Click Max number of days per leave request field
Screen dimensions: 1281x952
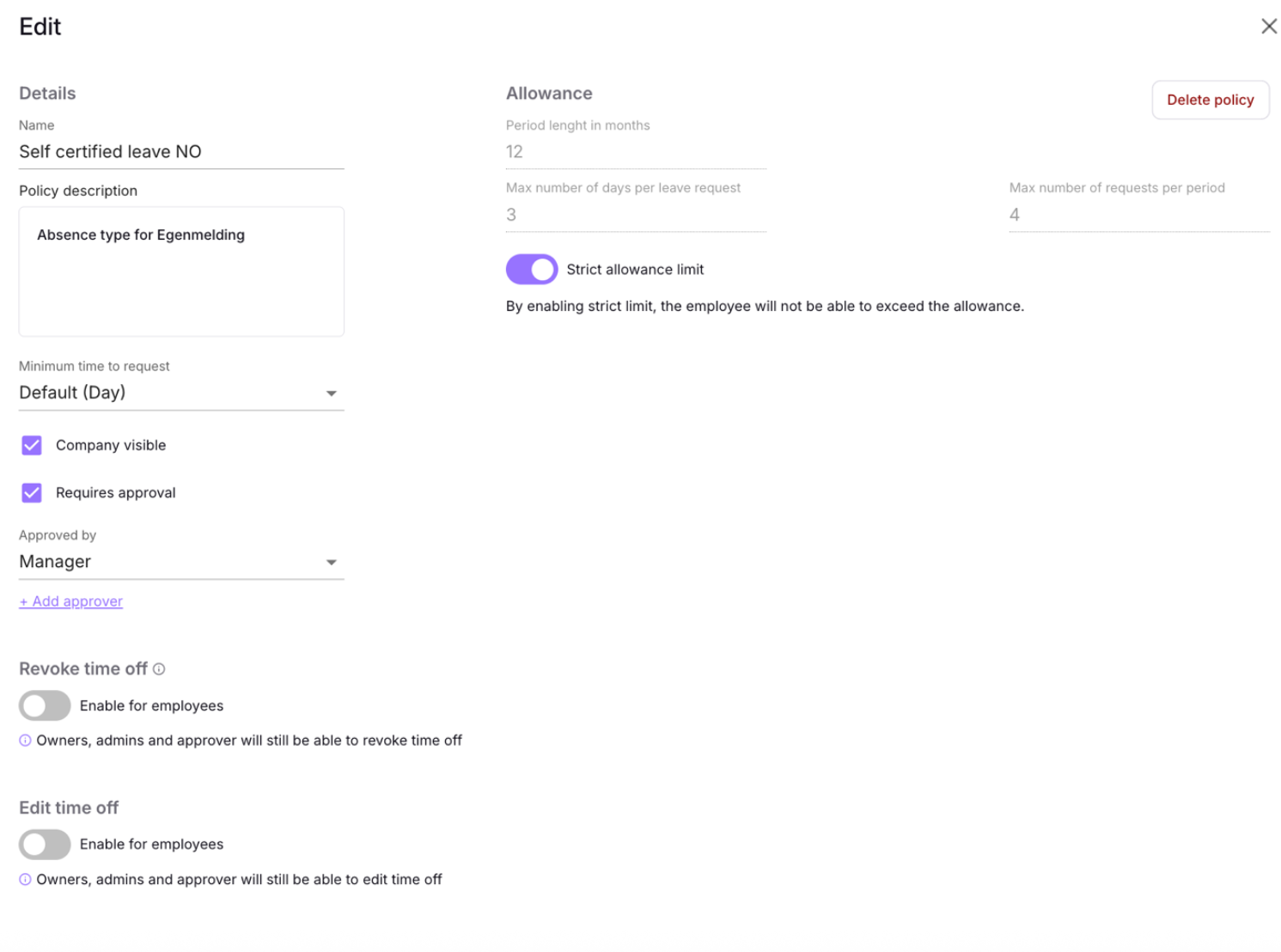[636, 215]
